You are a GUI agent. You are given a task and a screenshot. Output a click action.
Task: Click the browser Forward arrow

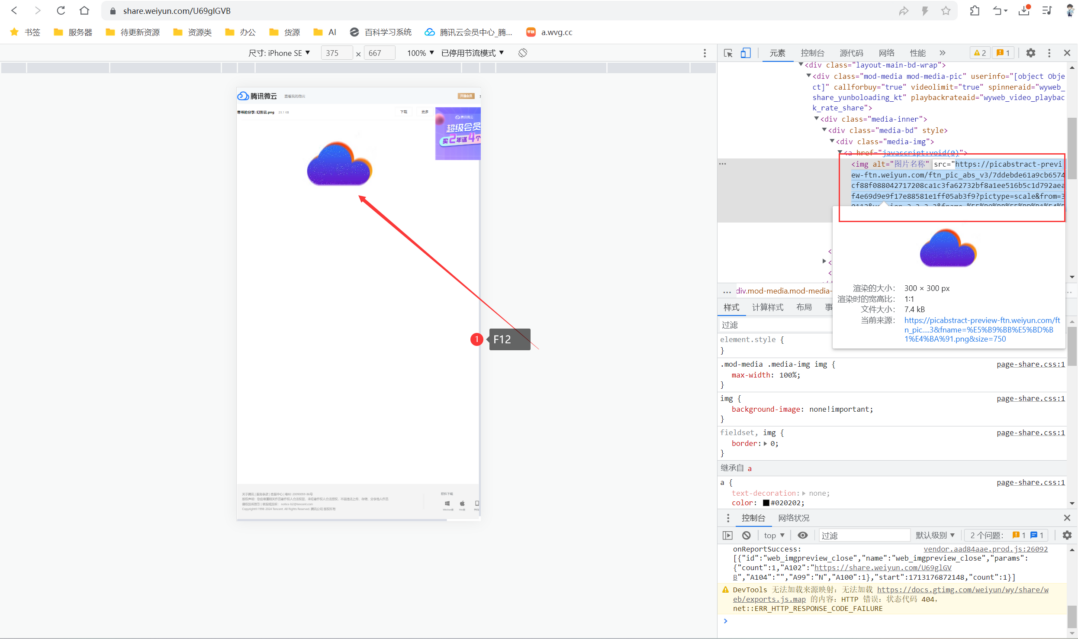click(x=37, y=10)
